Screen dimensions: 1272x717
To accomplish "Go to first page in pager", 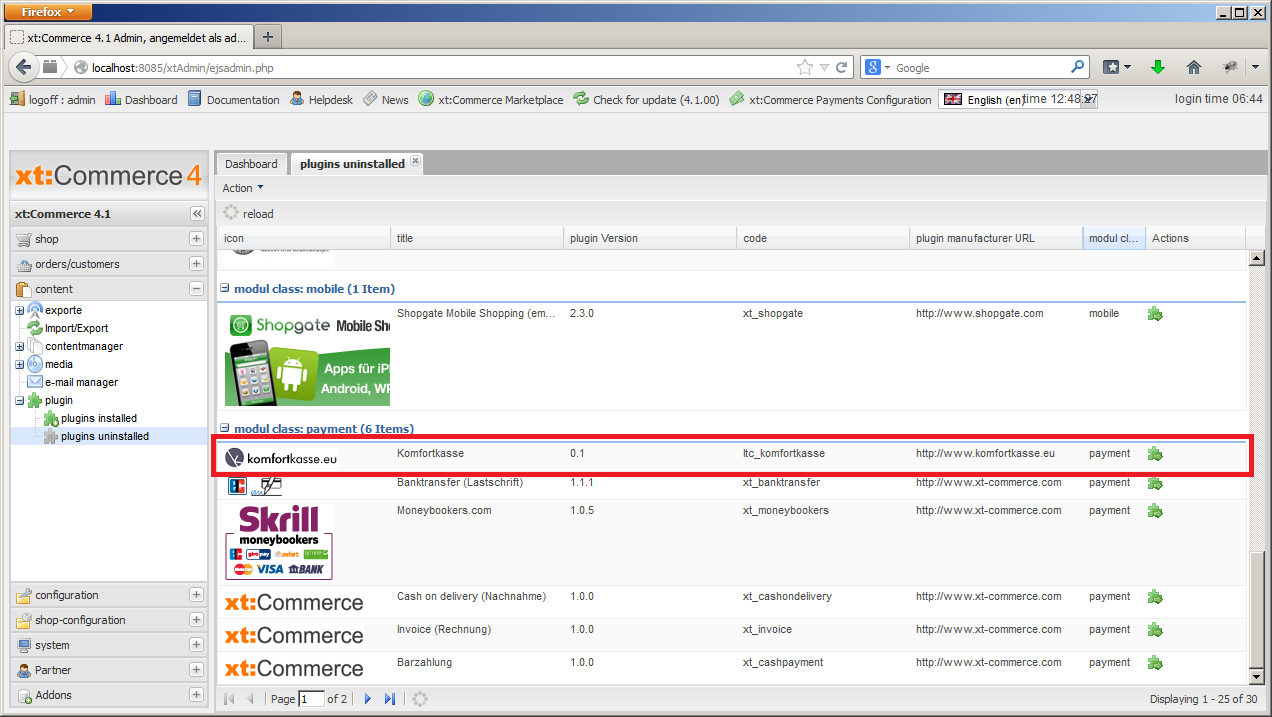I will coord(229,699).
